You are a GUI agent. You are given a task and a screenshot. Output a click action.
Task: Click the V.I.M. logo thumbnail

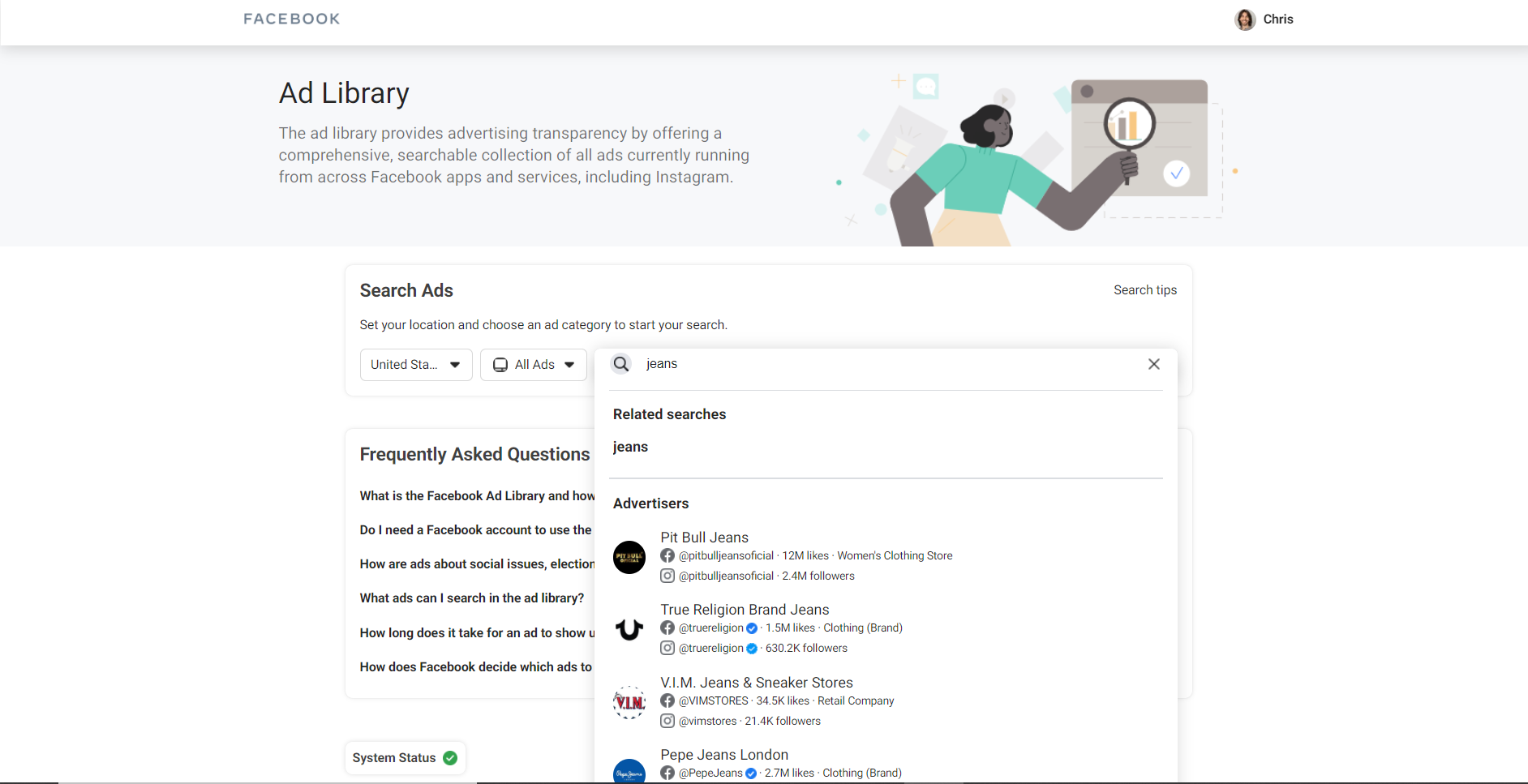pyautogui.click(x=629, y=702)
